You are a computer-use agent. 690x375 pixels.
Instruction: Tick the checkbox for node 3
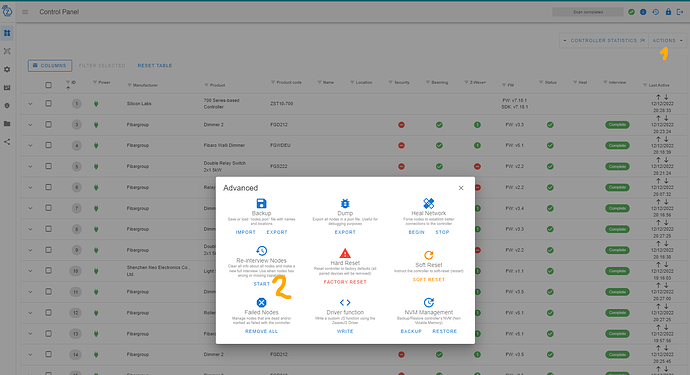pyautogui.click(x=48, y=125)
